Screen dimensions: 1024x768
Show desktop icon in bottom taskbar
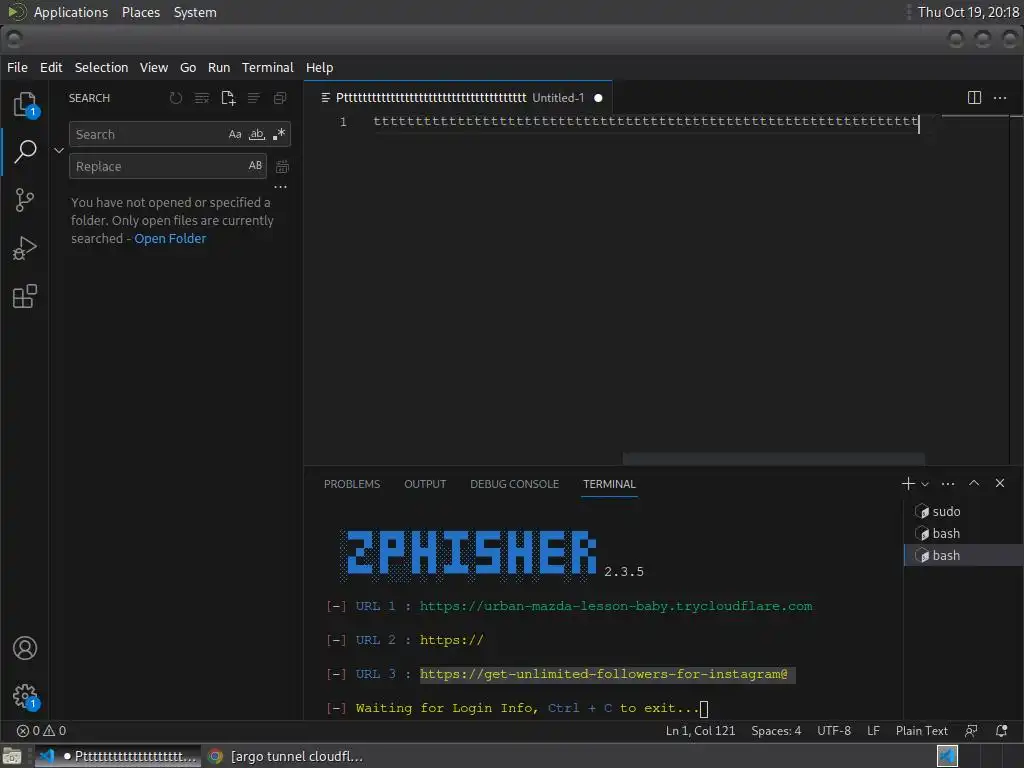[12, 756]
